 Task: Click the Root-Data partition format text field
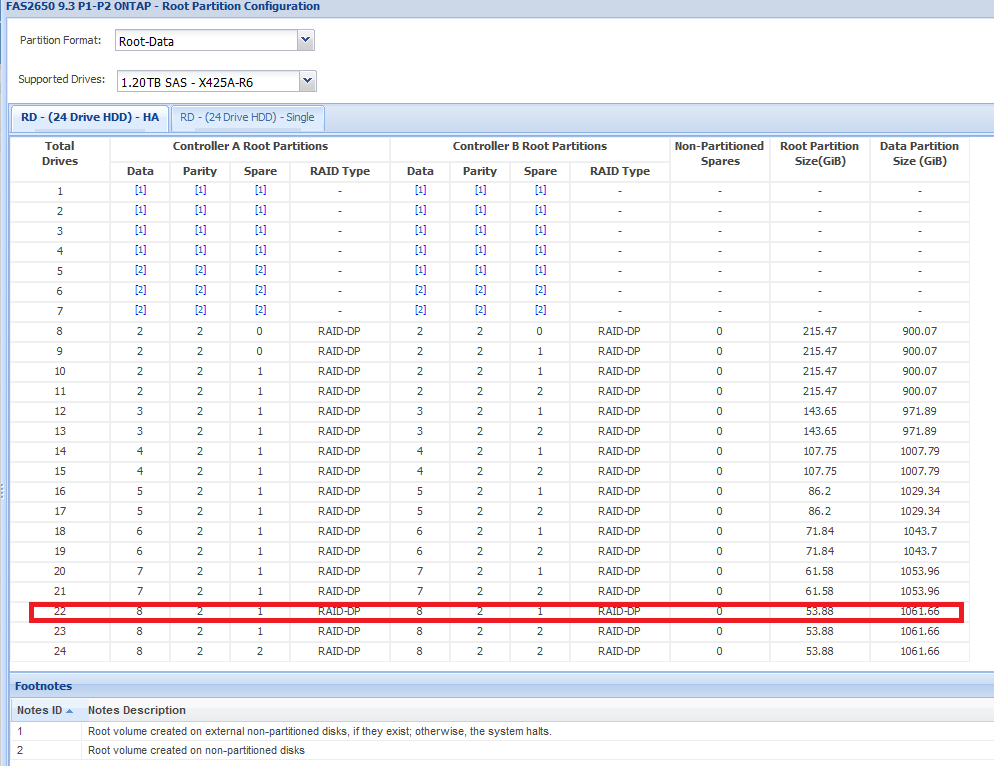click(x=206, y=41)
